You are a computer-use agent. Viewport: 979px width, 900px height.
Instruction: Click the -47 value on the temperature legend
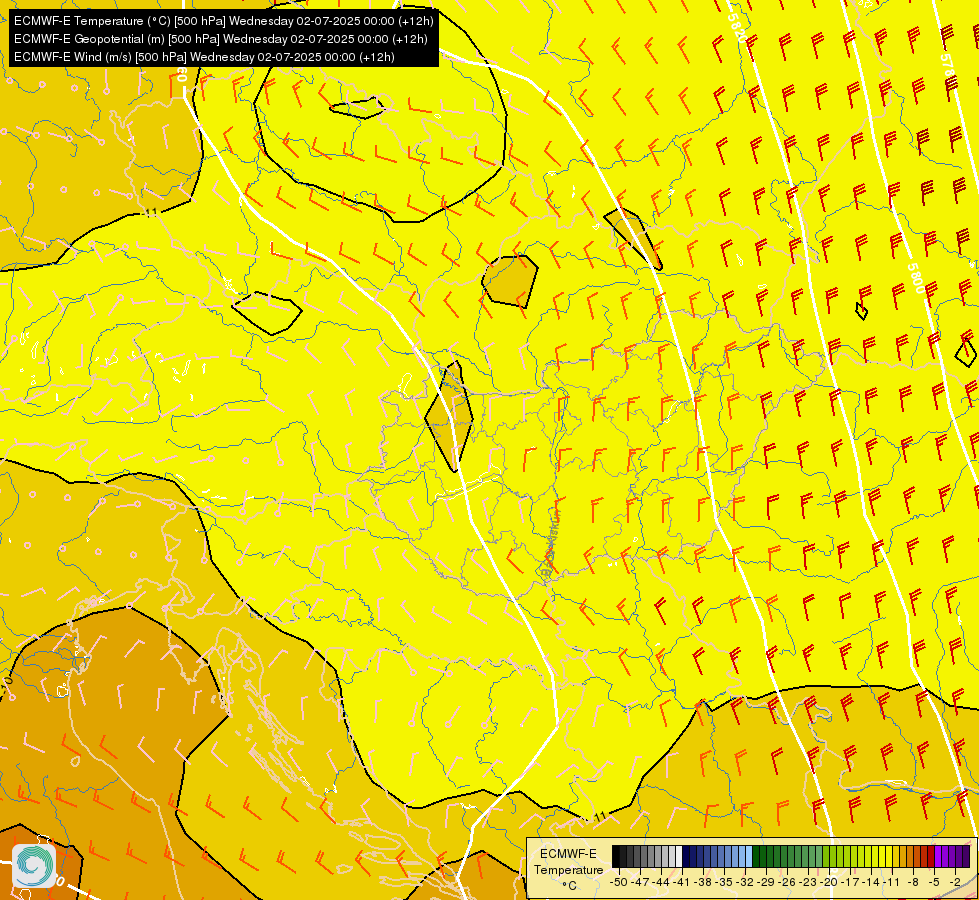pyautogui.click(x=639, y=882)
